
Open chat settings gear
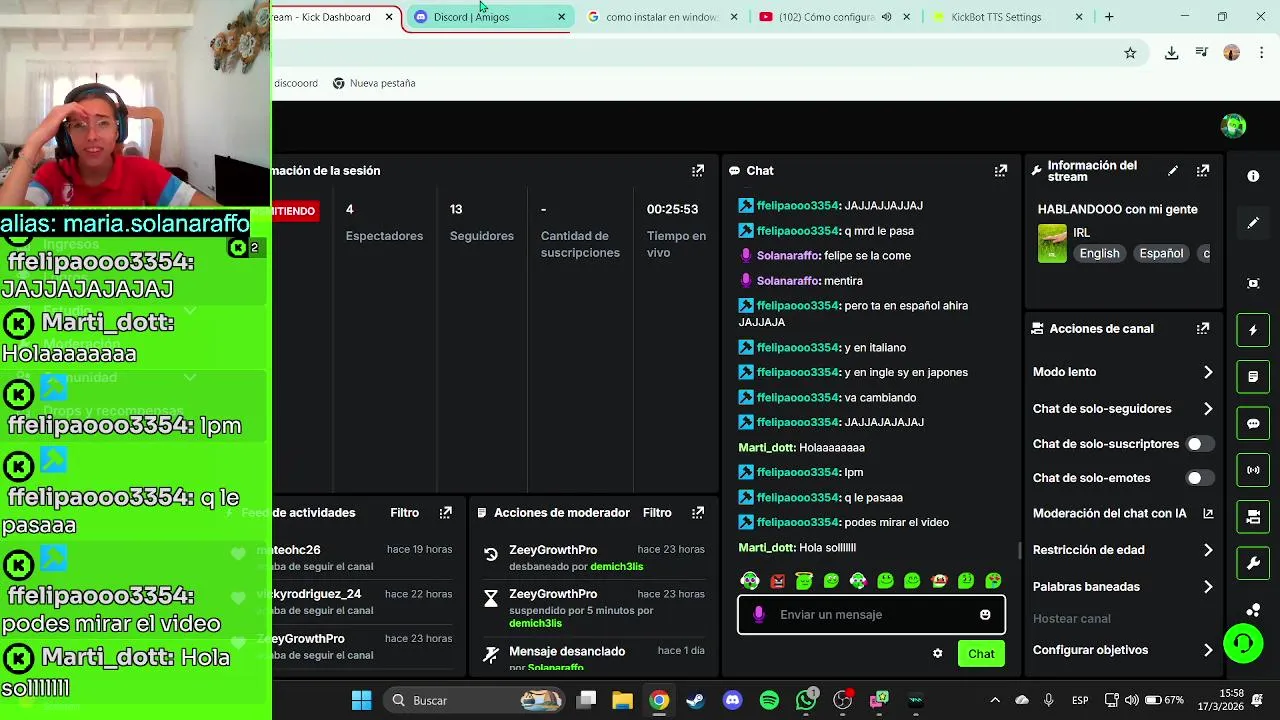pos(937,654)
